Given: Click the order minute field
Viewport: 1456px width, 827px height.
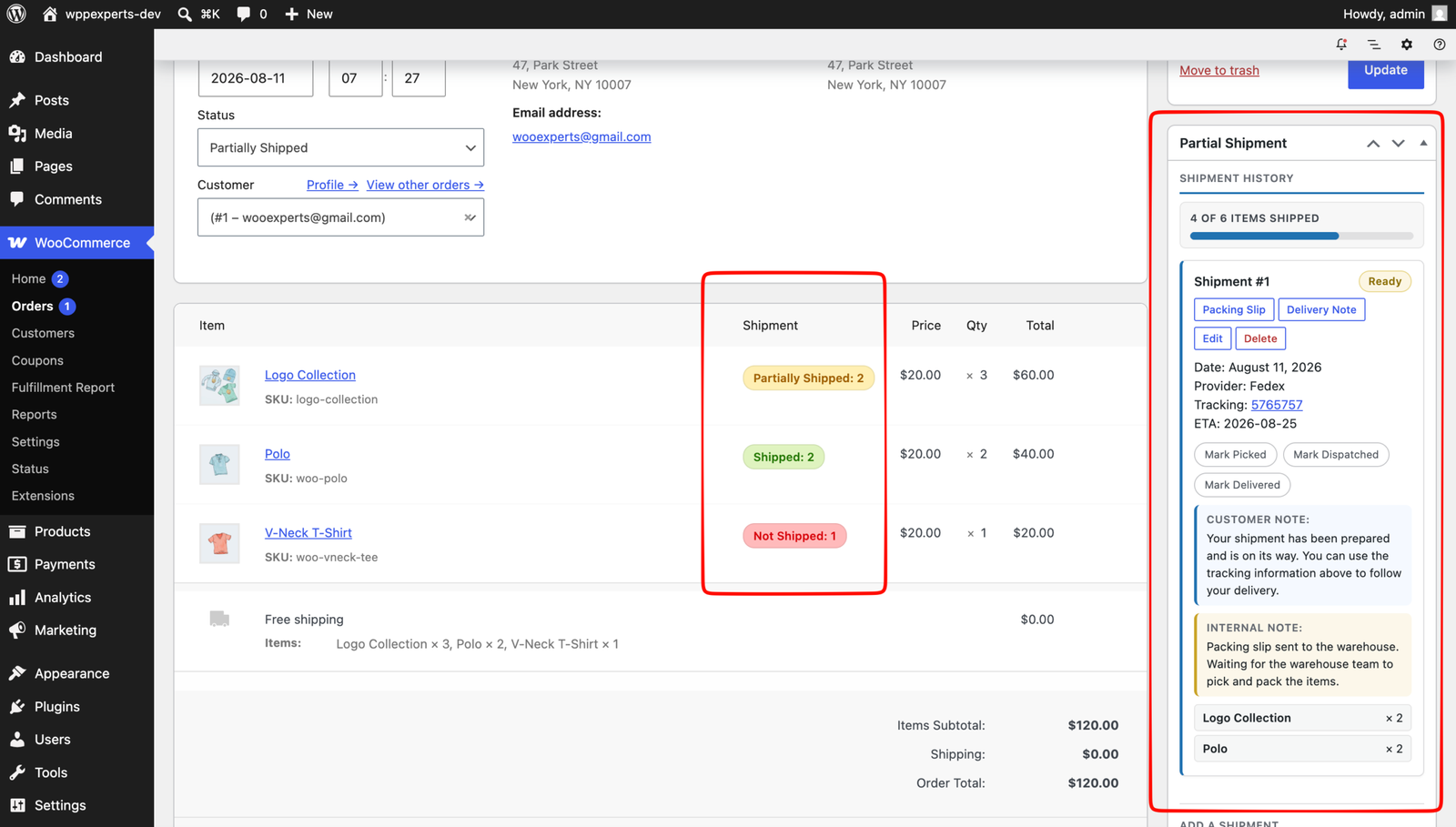Looking at the screenshot, I should [419, 78].
